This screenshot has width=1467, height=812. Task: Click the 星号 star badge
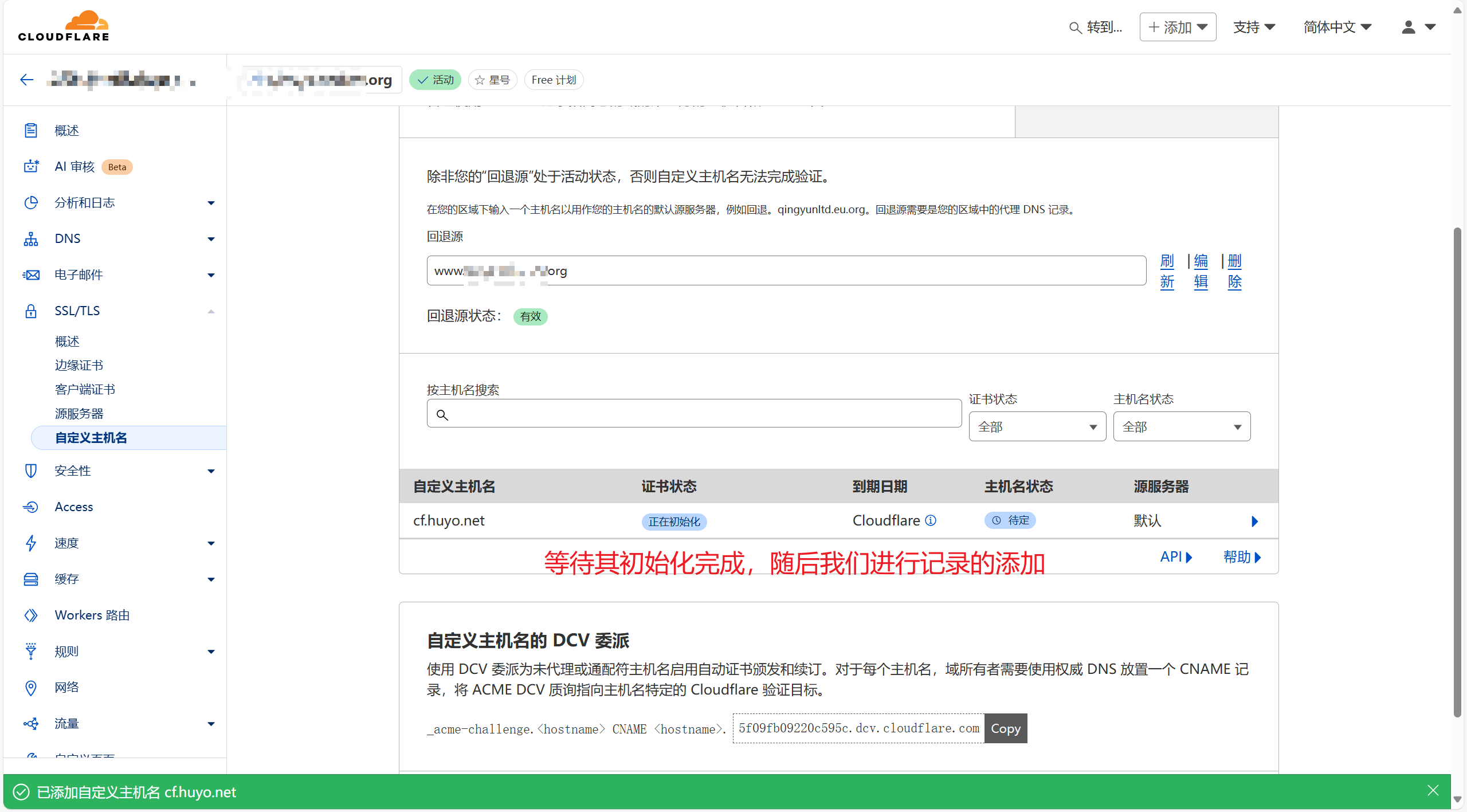click(493, 80)
